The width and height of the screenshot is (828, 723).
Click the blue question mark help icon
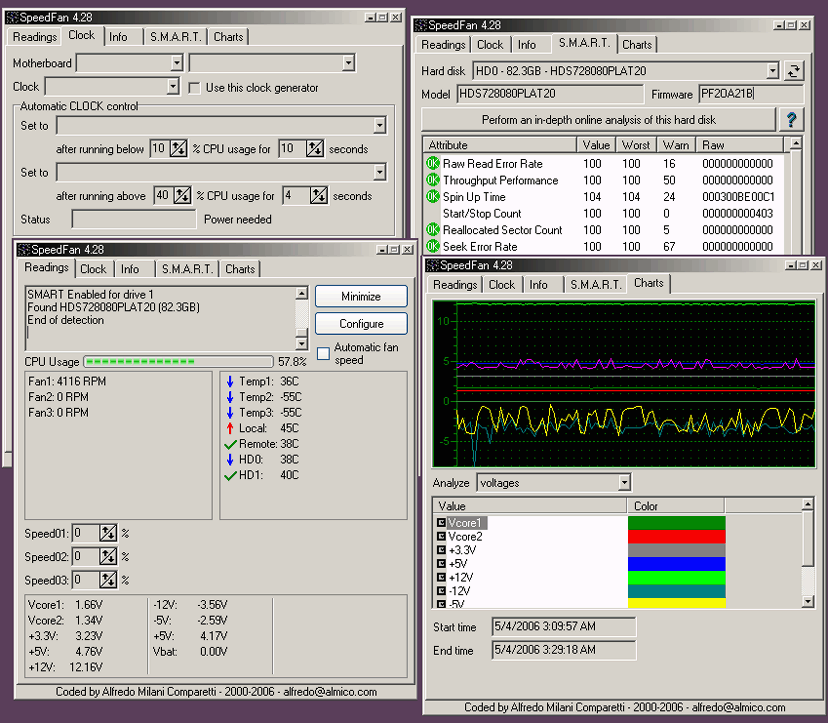pos(791,120)
